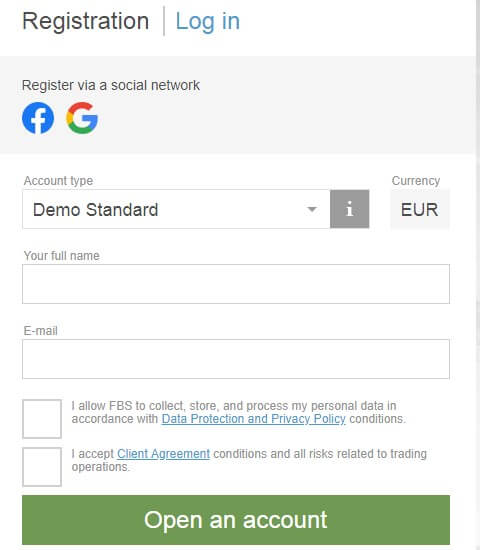Open the Client Agreement link
Image resolution: width=480 pixels, height=550 pixels.
click(163, 454)
